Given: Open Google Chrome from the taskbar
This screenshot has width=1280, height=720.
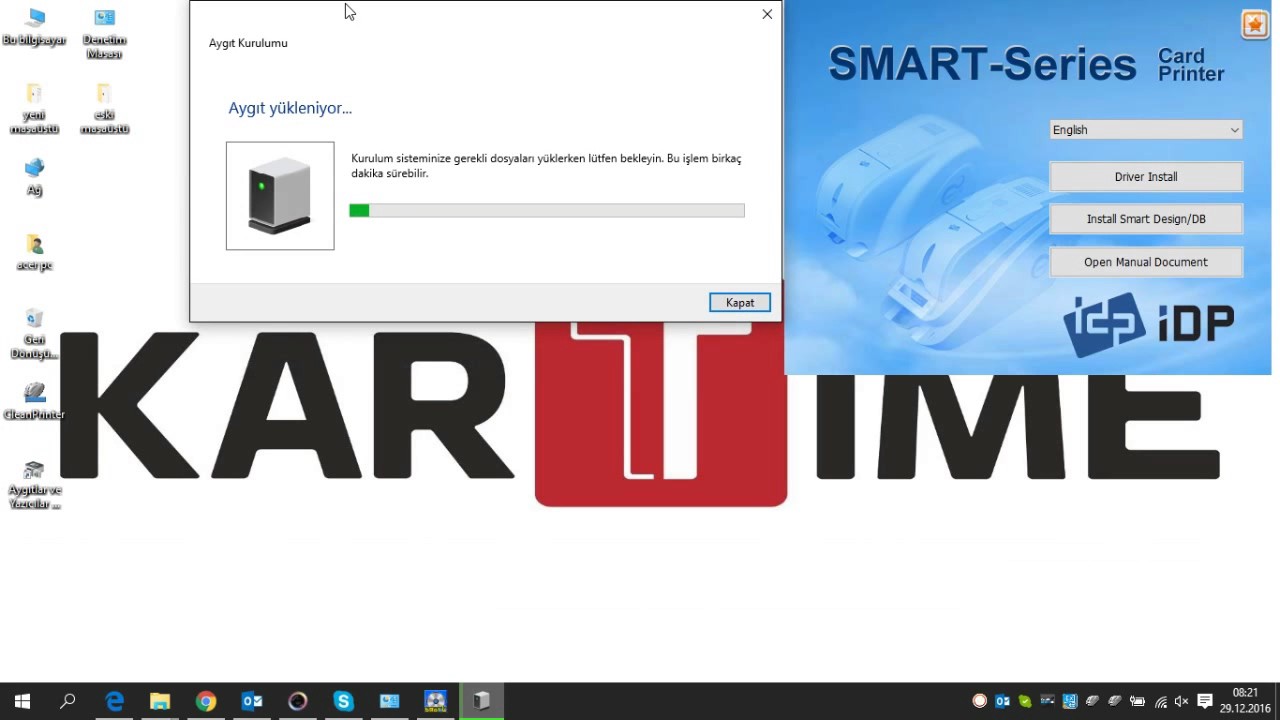Looking at the screenshot, I should point(206,701).
